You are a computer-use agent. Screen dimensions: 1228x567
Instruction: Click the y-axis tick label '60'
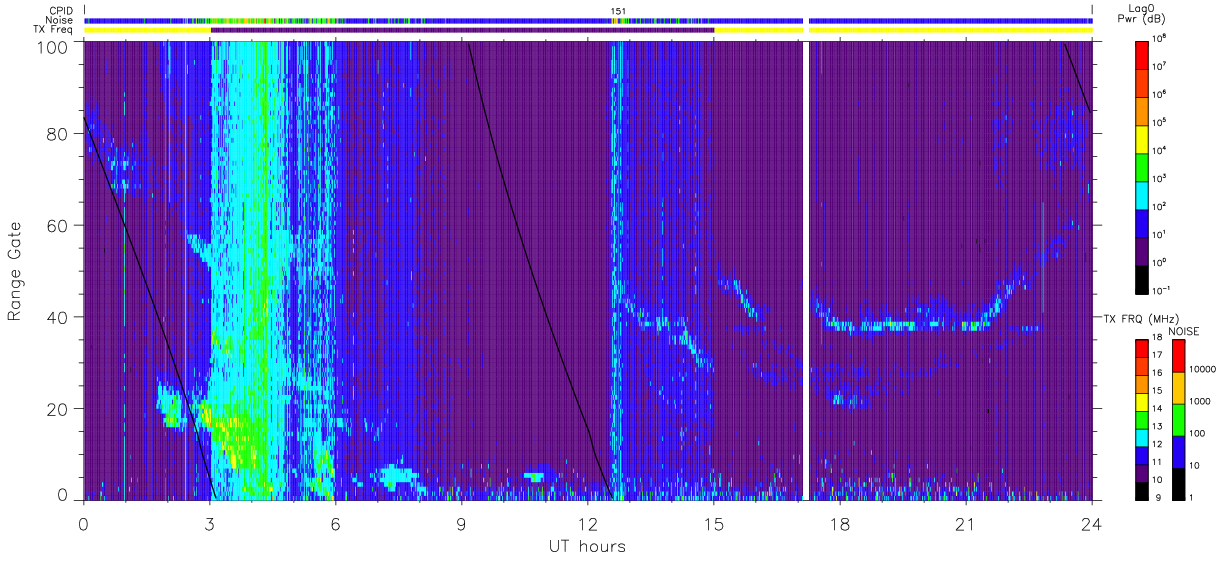tap(57, 225)
